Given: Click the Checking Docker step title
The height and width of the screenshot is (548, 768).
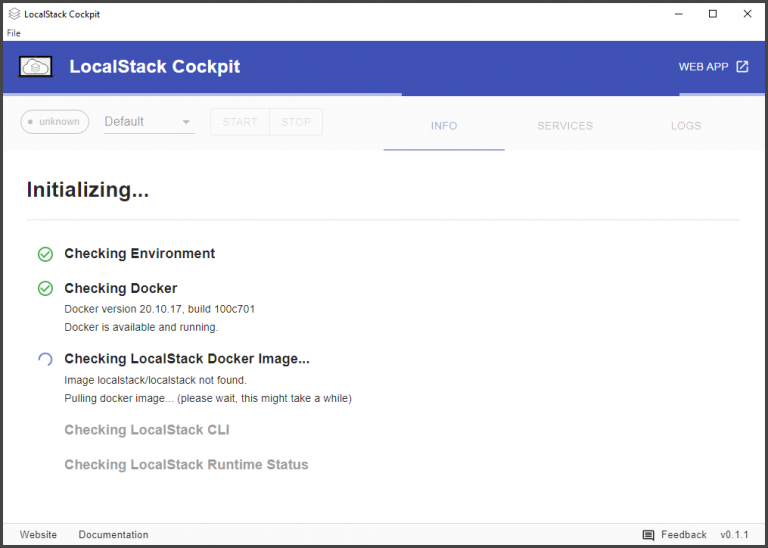Looking at the screenshot, I should click(120, 288).
